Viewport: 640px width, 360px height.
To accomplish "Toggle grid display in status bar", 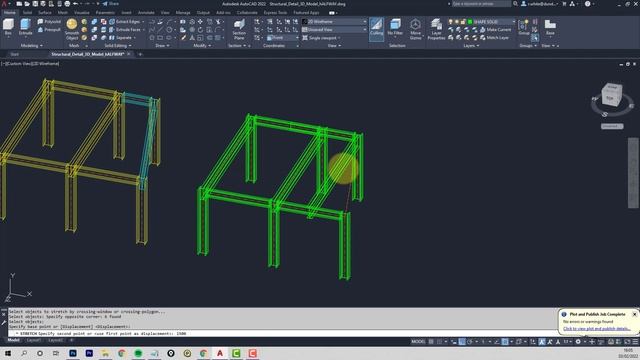I will [x=431, y=342].
